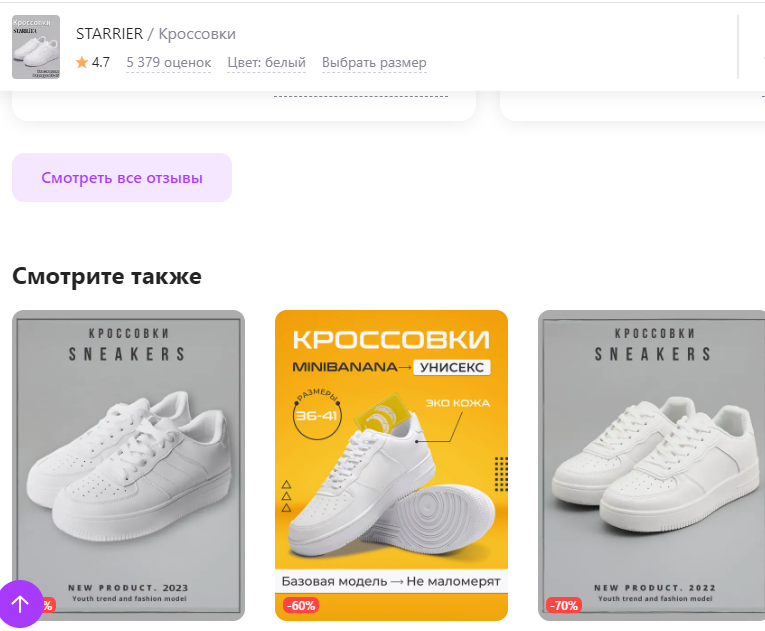Click the STARRIER brand name link
Image resolution: width=765 pixels, height=631 pixels.
(109, 34)
